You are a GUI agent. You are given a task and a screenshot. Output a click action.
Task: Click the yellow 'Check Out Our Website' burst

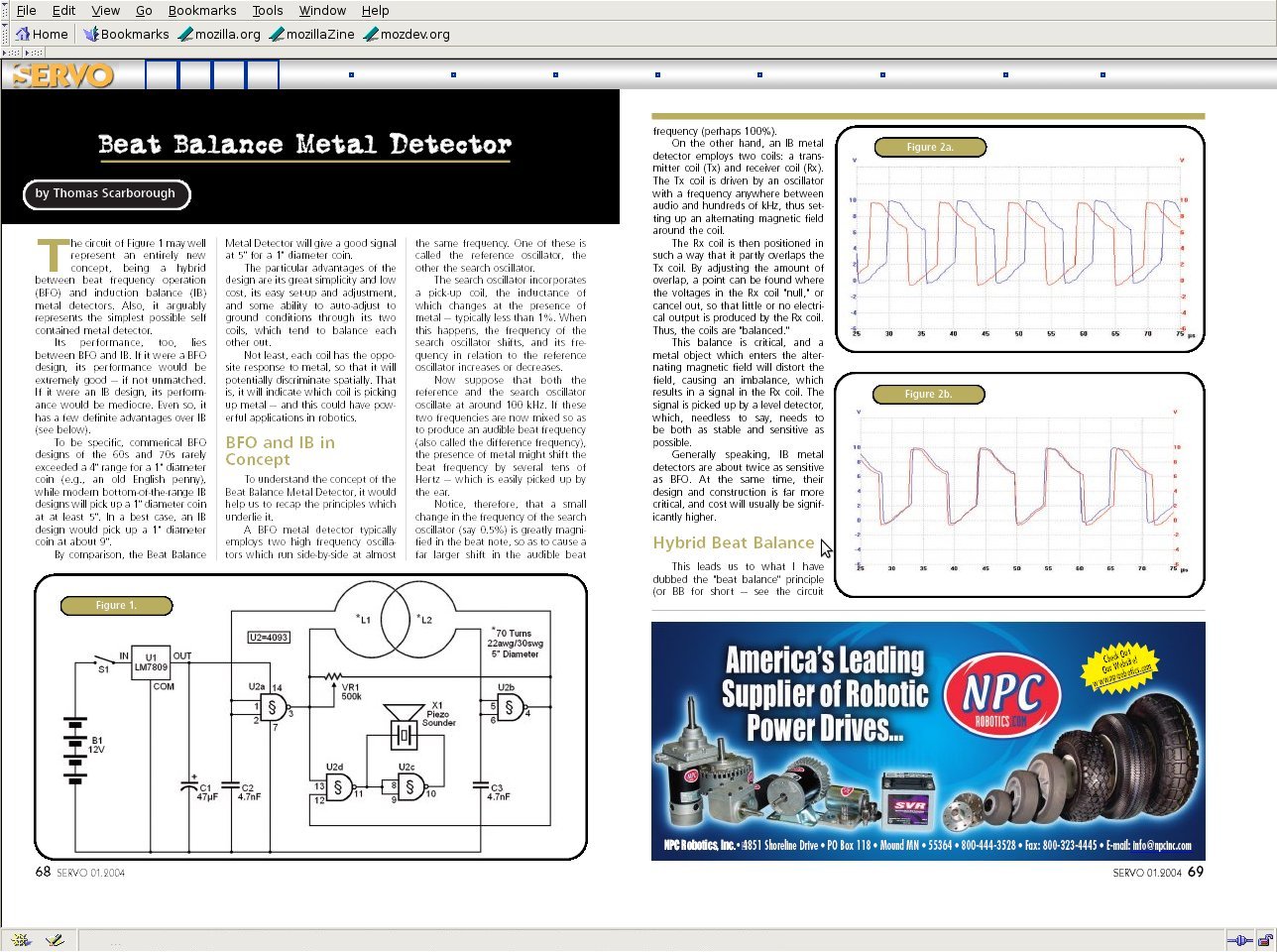pos(1119,670)
